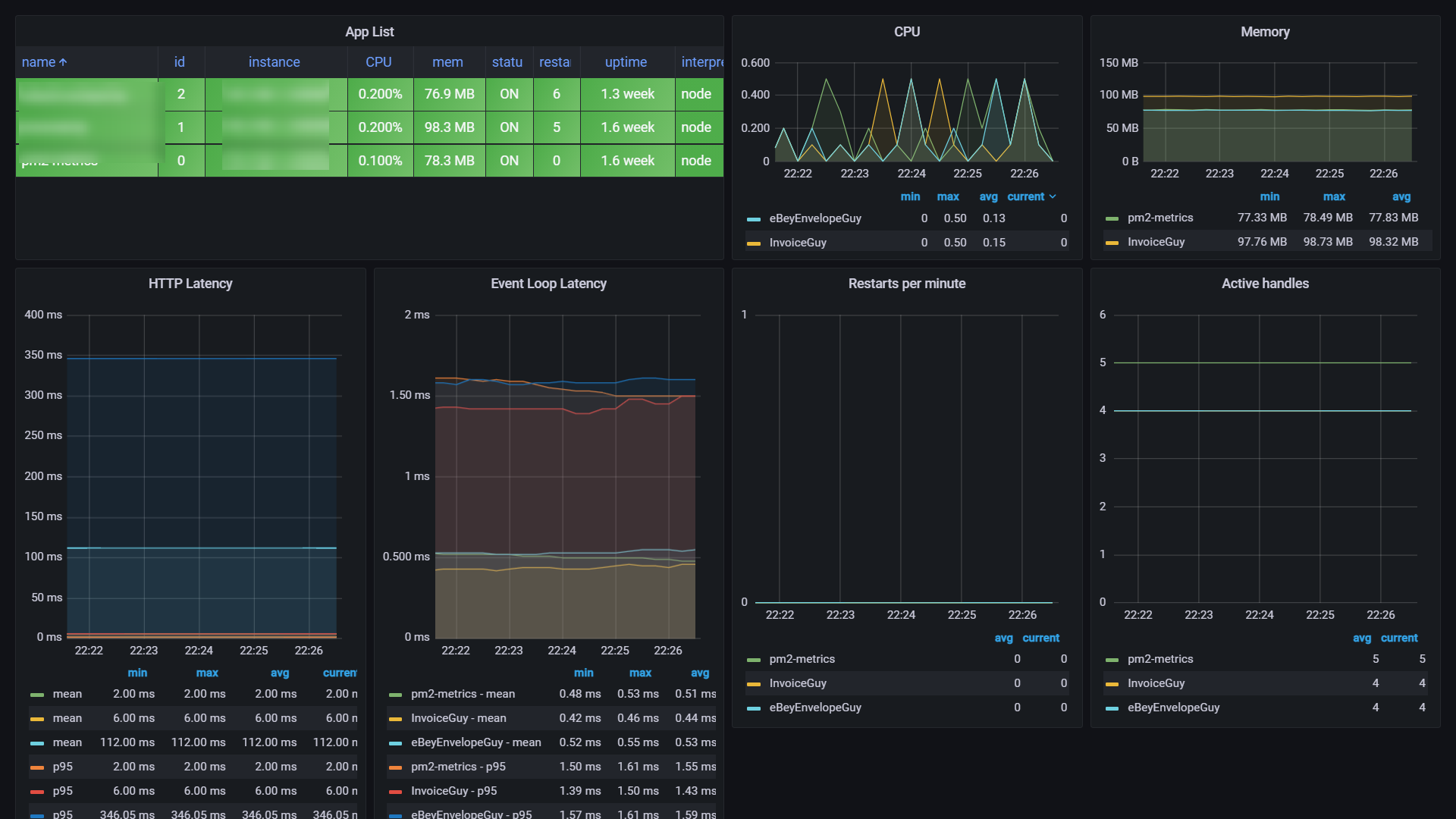Sort Memory legend by max column

coord(1333,196)
